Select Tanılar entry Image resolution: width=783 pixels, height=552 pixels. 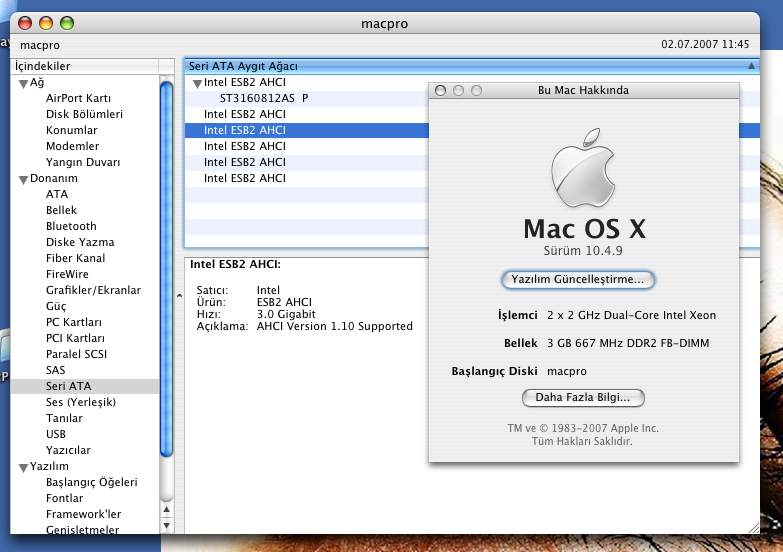click(64, 418)
